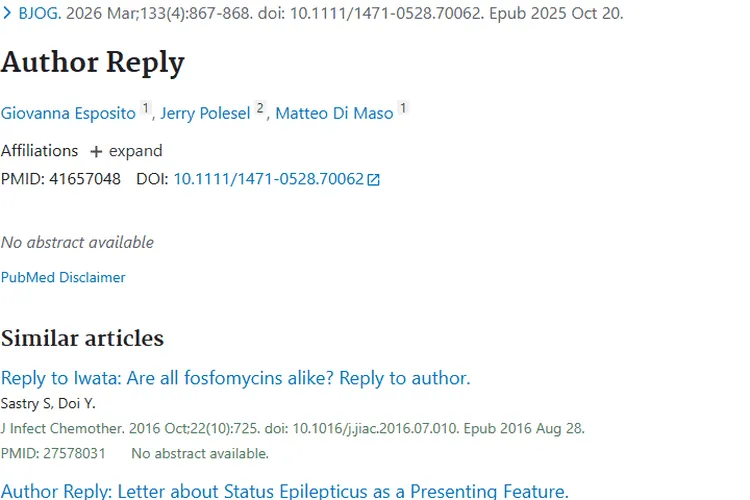Open author Matteo Di Maso's link
The height and width of the screenshot is (500, 750).
coord(334,113)
